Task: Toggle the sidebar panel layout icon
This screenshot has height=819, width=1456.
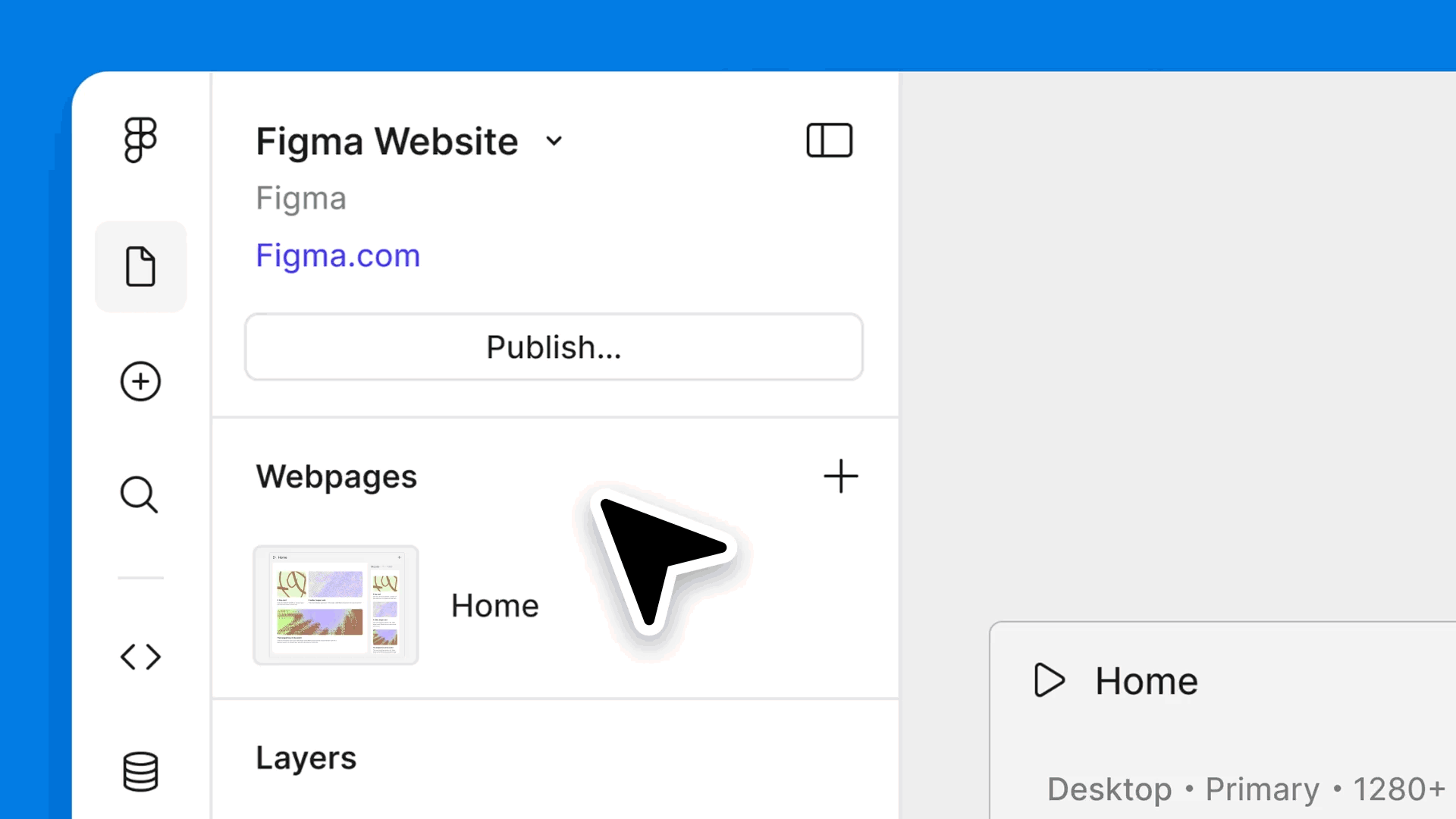Action: pyautogui.click(x=830, y=140)
